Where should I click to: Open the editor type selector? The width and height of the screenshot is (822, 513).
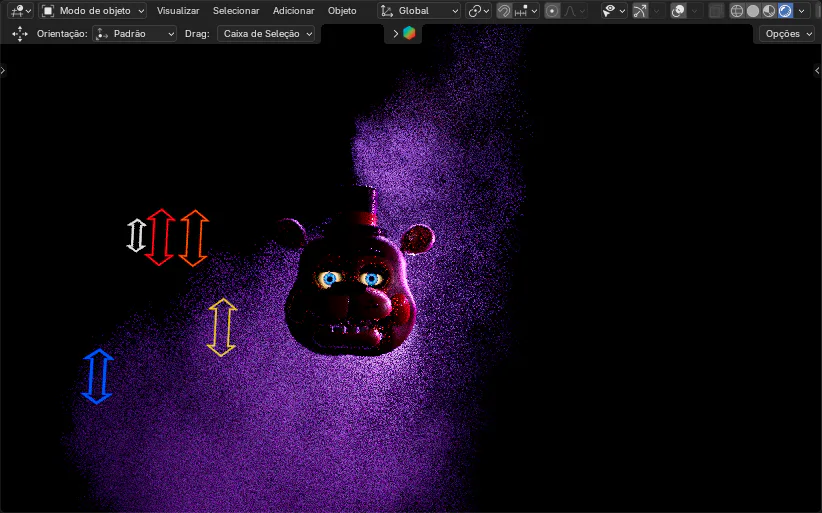point(21,10)
